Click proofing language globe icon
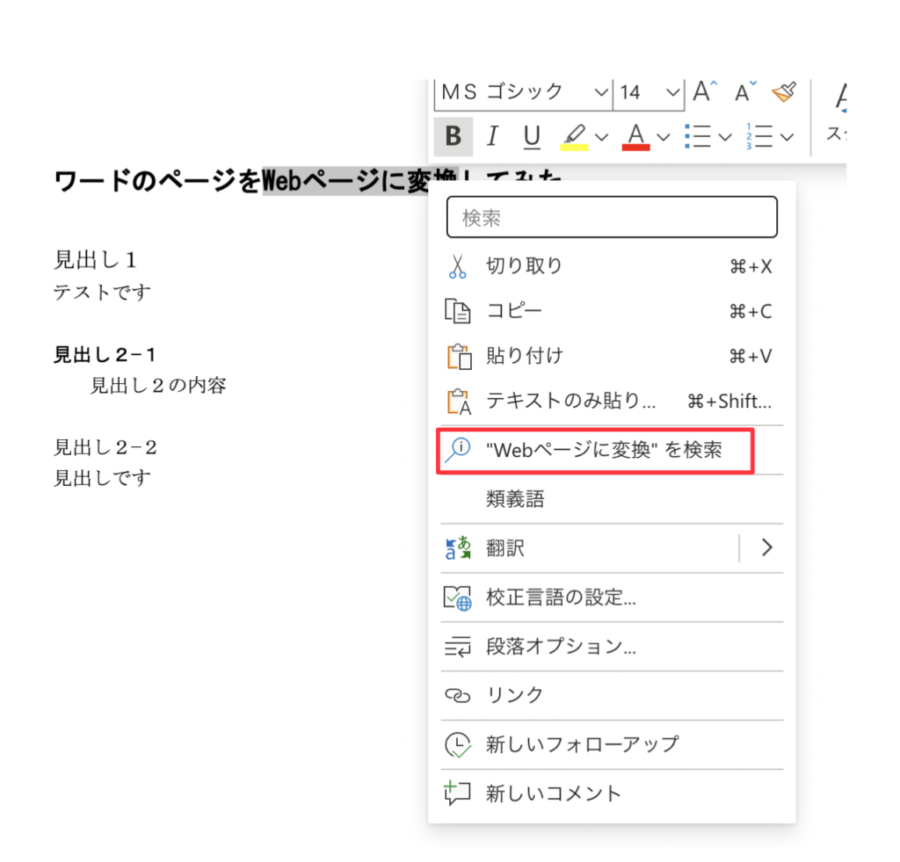This screenshot has width=900, height=862. pyautogui.click(x=457, y=598)
